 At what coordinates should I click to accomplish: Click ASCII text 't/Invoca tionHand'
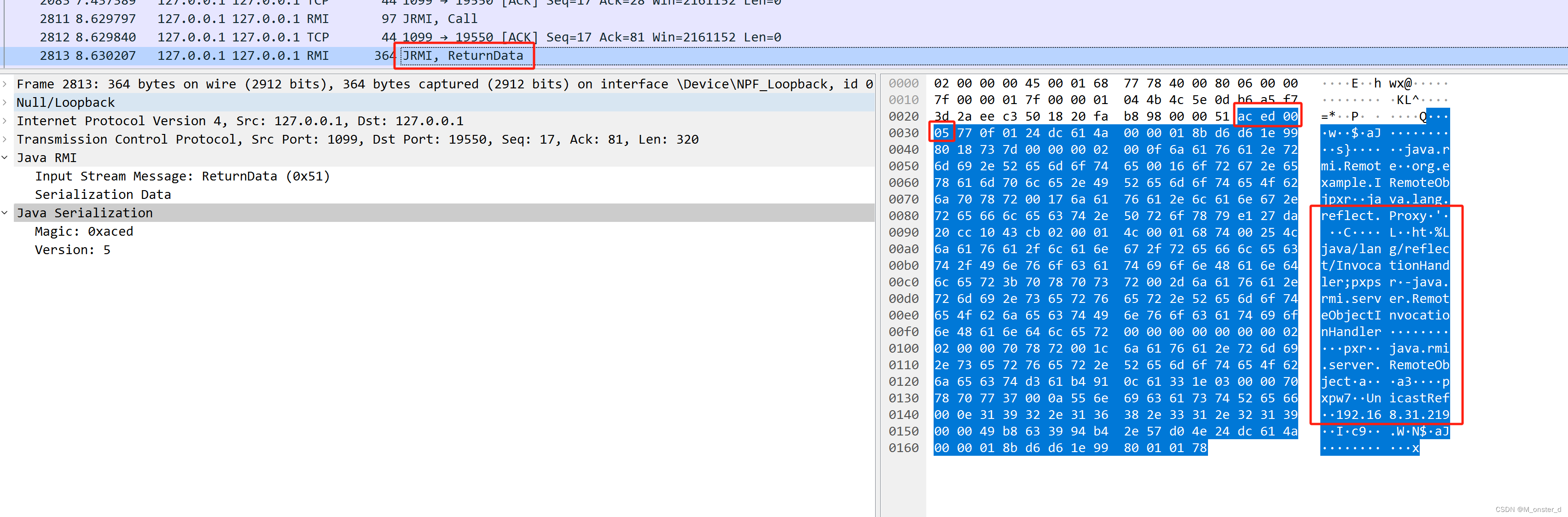1385,266
